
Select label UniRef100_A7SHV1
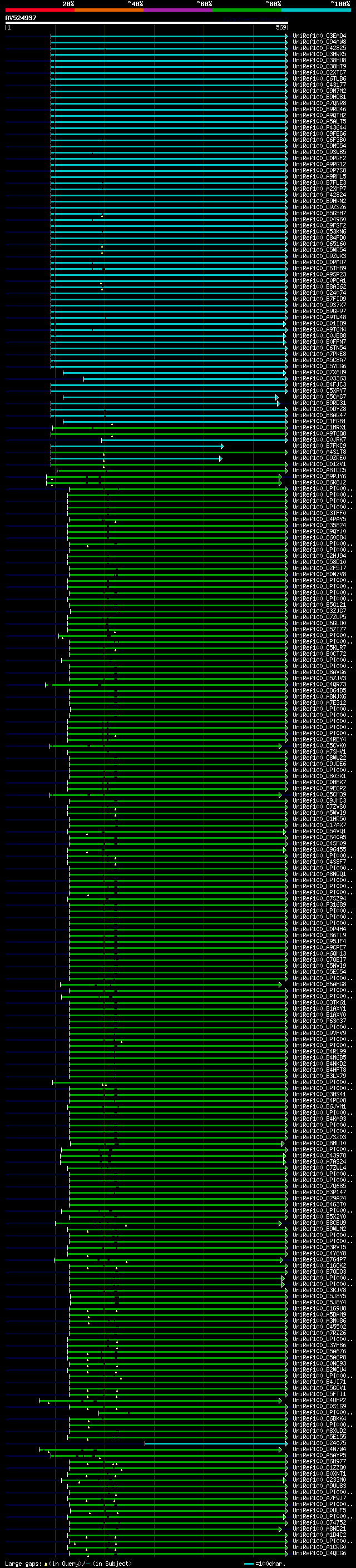tap(319, 752)
